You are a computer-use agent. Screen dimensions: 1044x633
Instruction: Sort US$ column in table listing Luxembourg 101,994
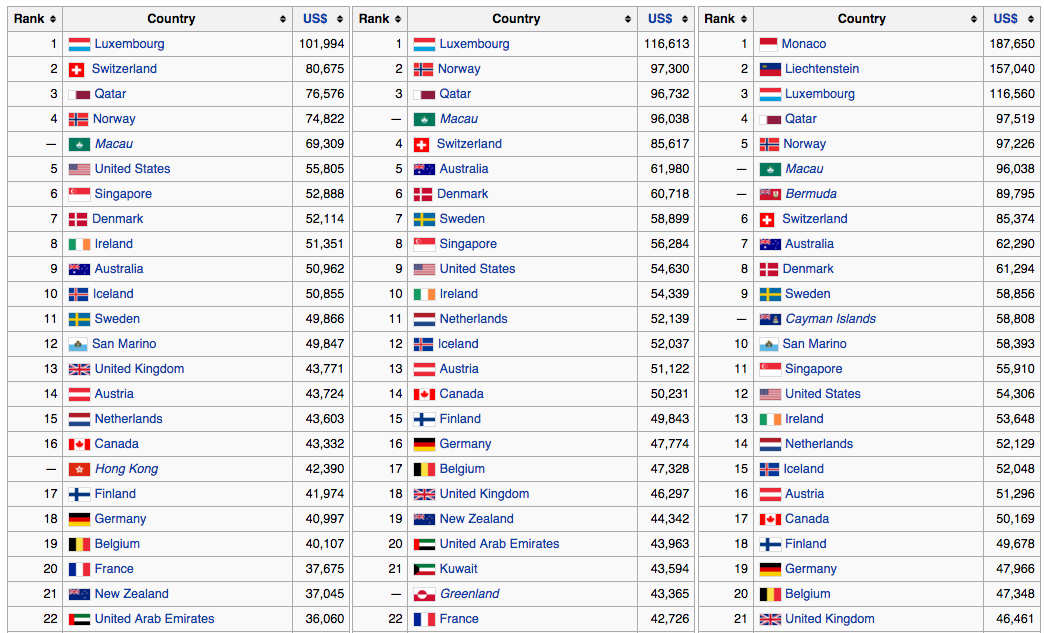[340, 19]
